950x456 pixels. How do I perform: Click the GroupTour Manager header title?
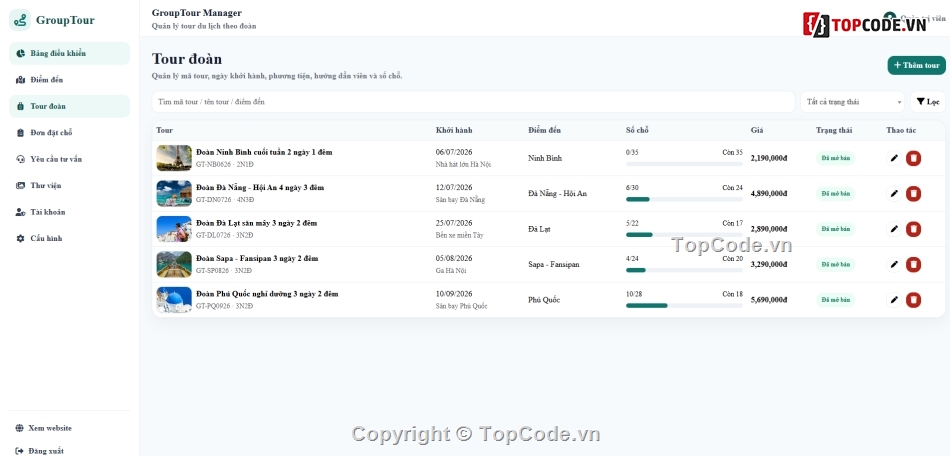(x=197, y=13)
